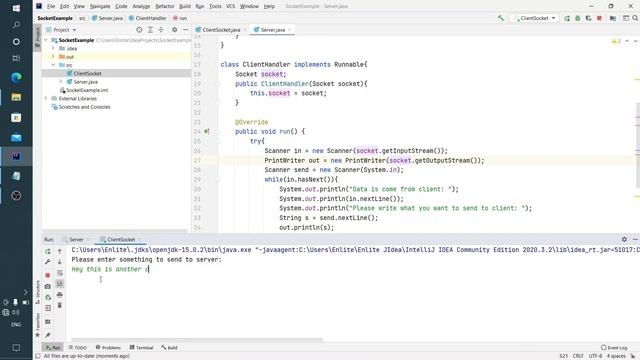
Task: Toggle scroll to end in console
Action: (x=60, y=283)
